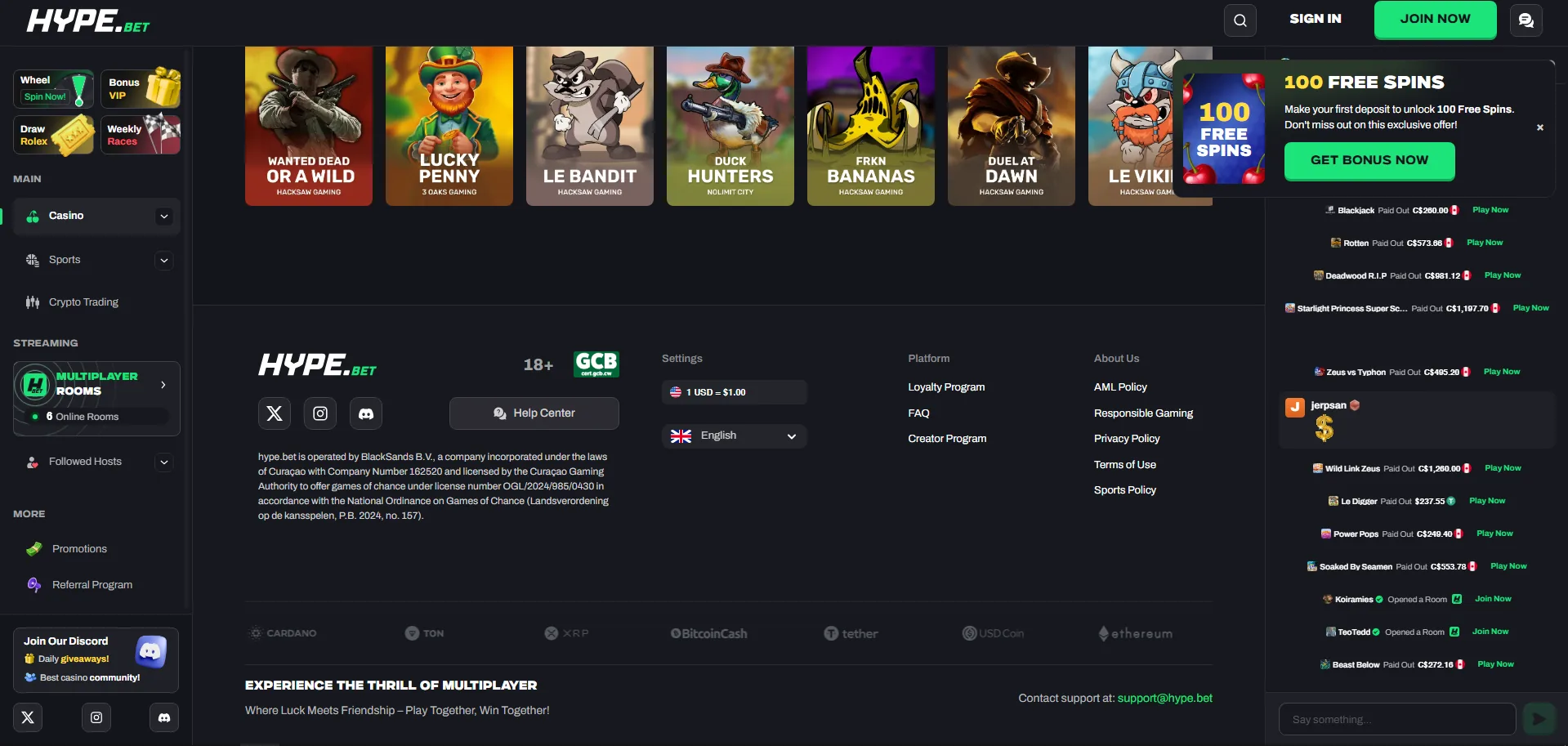This screenshot has width=1568, height=746.
Task: Click Play Now for Rotten payout
Action: 1485,243
